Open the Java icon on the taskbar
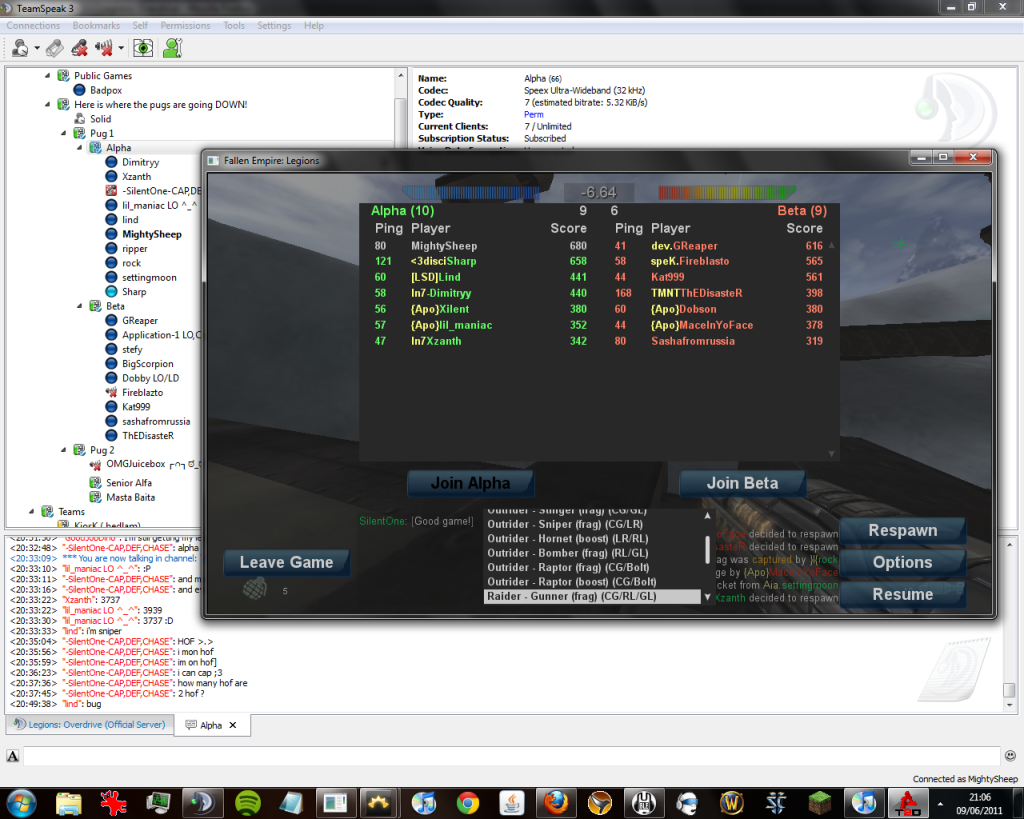This screenshot has height=819, width=1024. (512, 803)
